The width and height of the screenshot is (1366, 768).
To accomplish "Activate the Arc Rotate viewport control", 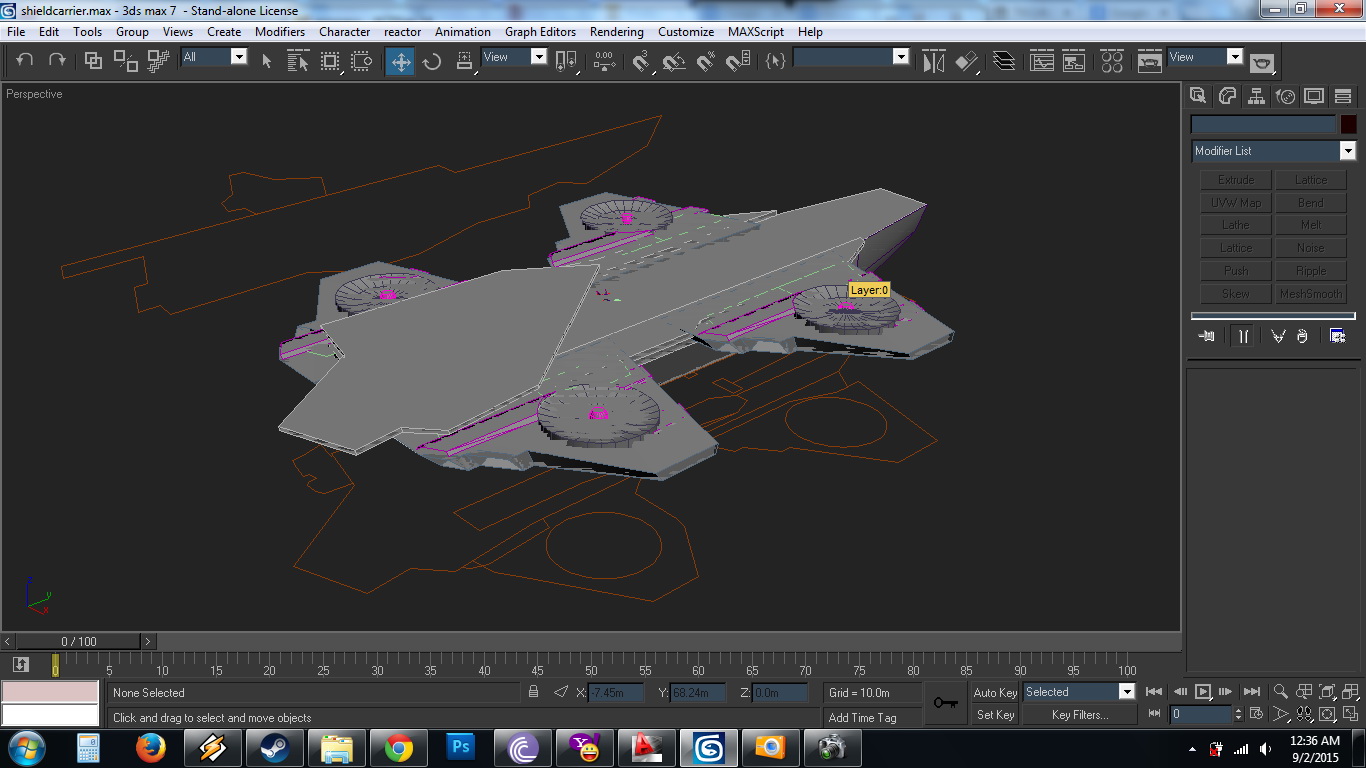I will tap(1327, 714).
